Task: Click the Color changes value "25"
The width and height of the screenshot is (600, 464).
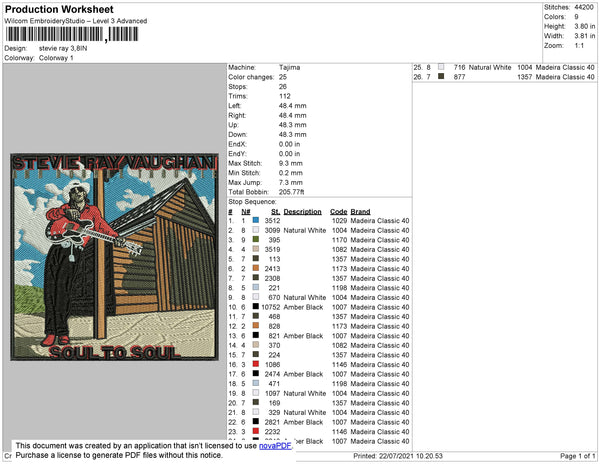Action: 283,77
